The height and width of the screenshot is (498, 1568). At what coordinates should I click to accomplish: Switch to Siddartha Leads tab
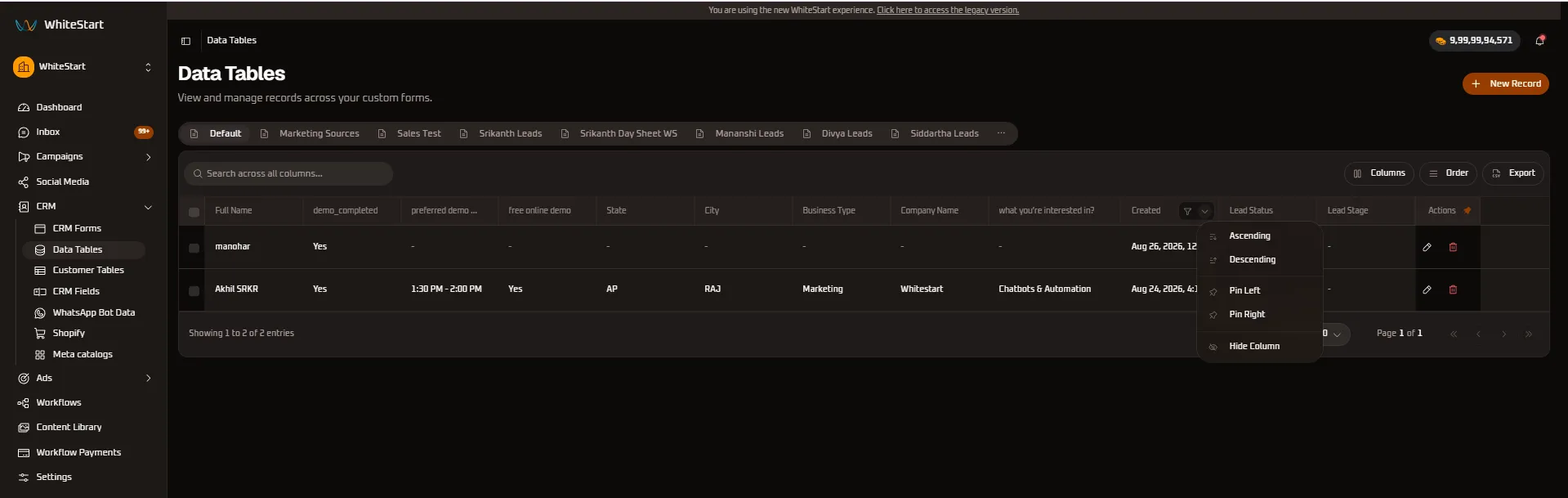pos(935,133)
